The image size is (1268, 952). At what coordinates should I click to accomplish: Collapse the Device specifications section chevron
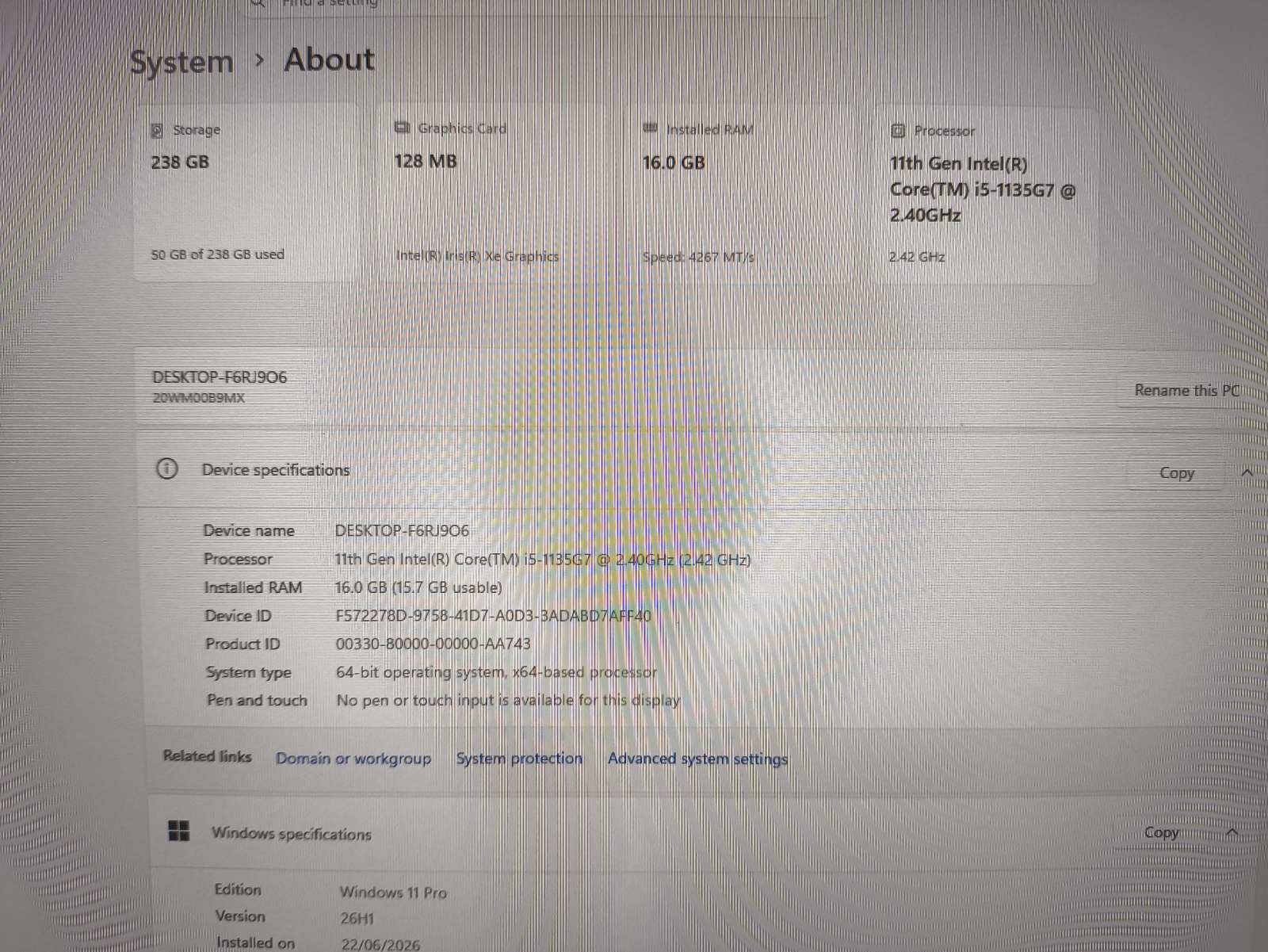[1247, 472]
